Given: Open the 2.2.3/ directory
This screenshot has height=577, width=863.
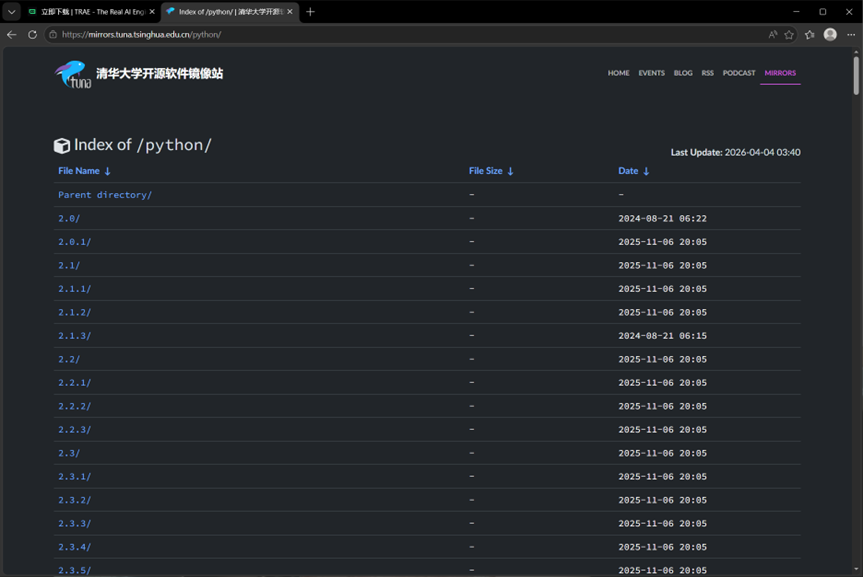Looking at the screenshot, I should pos(75,429).
